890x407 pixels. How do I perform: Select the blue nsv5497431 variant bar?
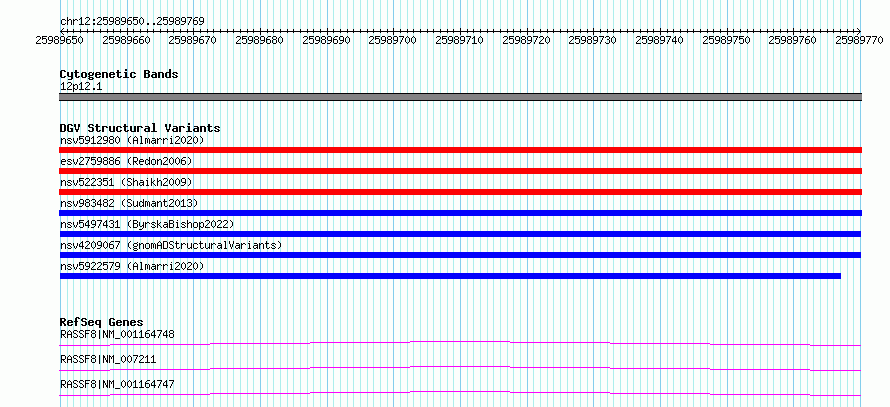click(x=460, y=234)
